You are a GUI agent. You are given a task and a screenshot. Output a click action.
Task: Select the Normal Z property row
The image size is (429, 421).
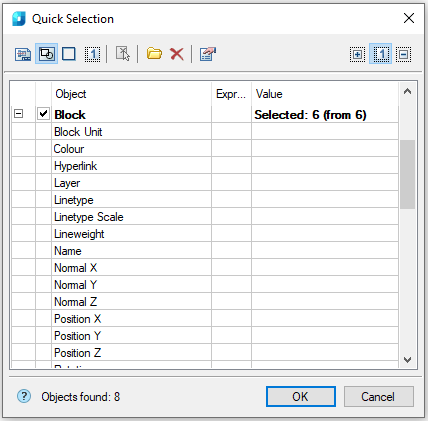(205, 301)
